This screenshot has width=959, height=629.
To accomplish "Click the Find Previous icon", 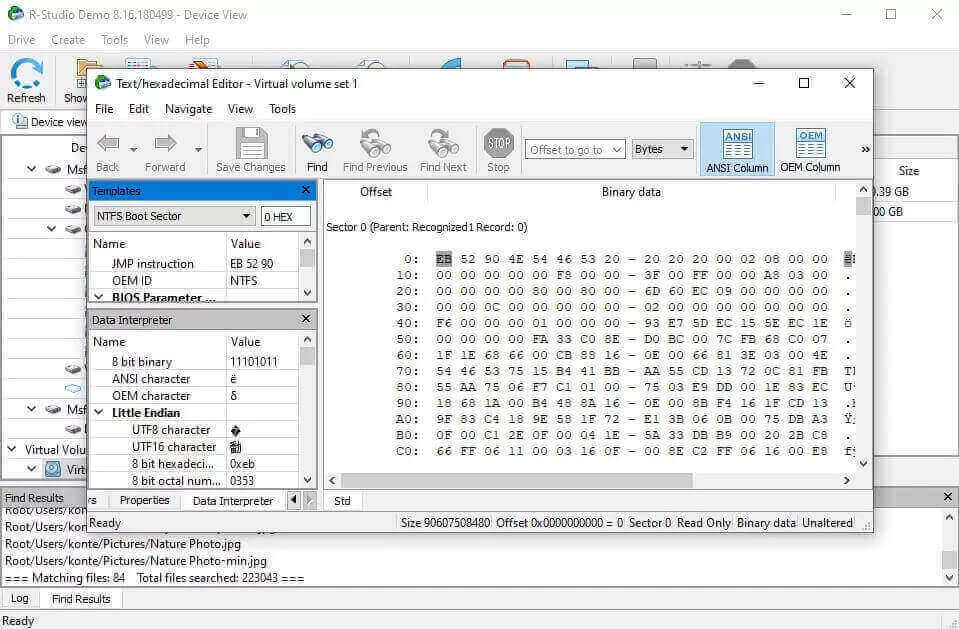I will coord(375,143).
